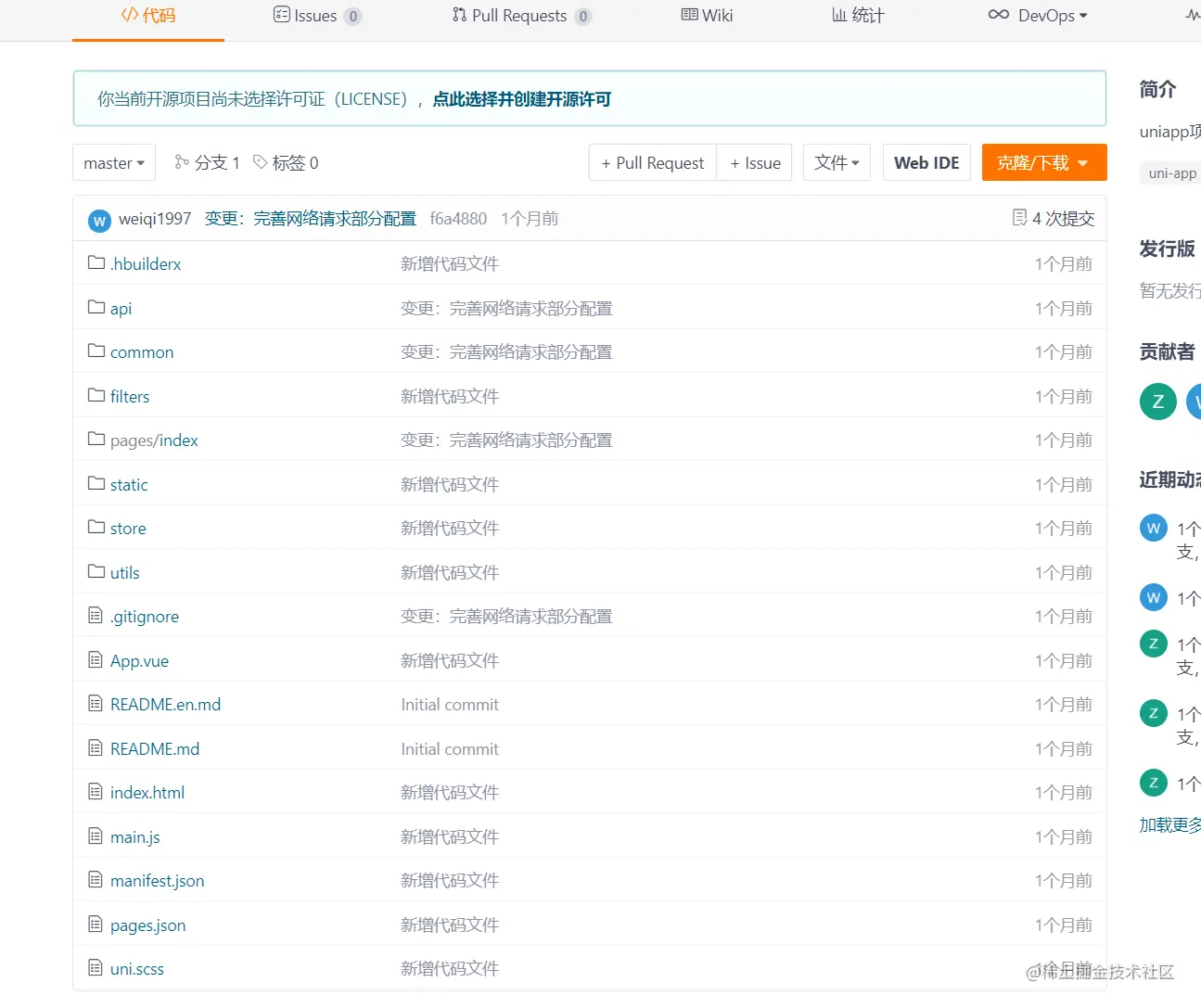This screenshot has width=1201, height=1008.
Task: Open the static folder
Action: [129, 485]
